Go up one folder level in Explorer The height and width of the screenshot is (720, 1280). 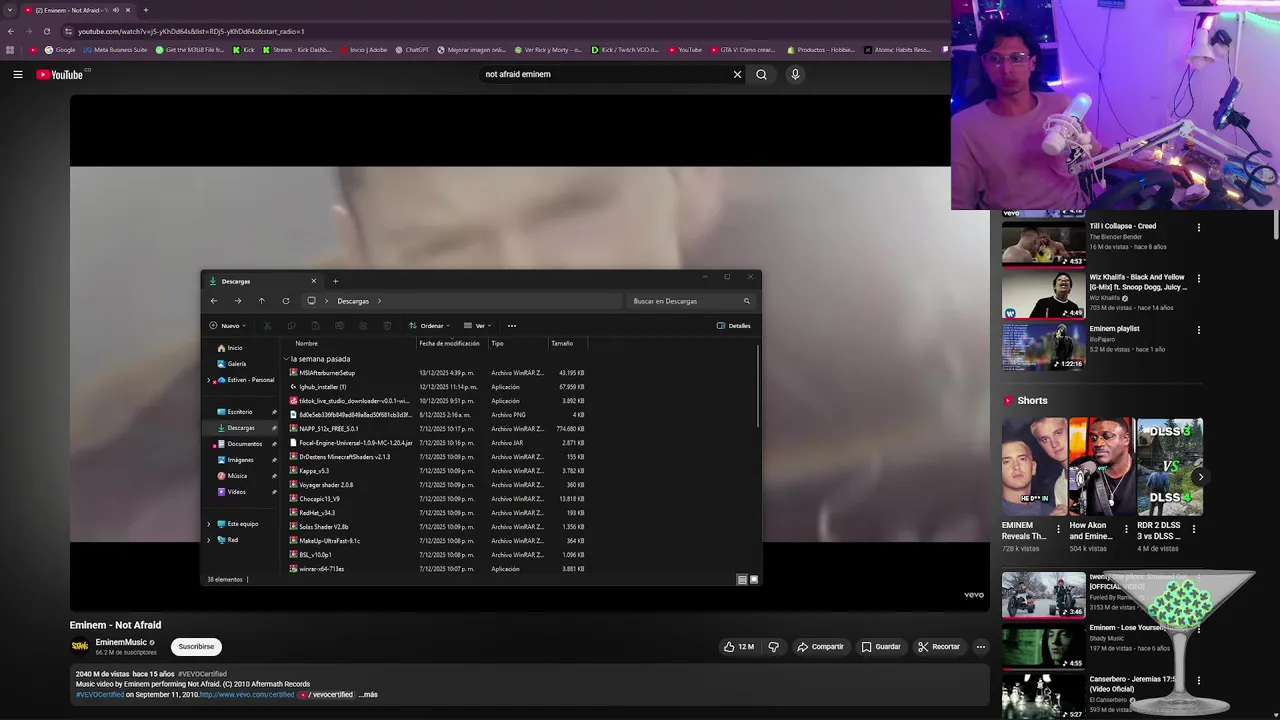(262, 301)
